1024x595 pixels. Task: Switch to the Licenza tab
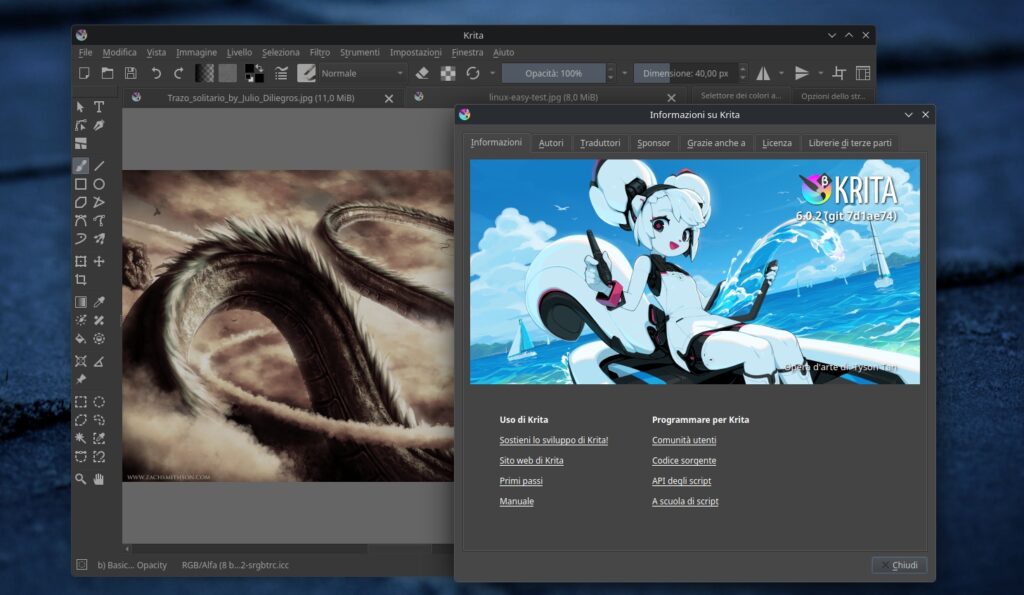tap(776, 143)
